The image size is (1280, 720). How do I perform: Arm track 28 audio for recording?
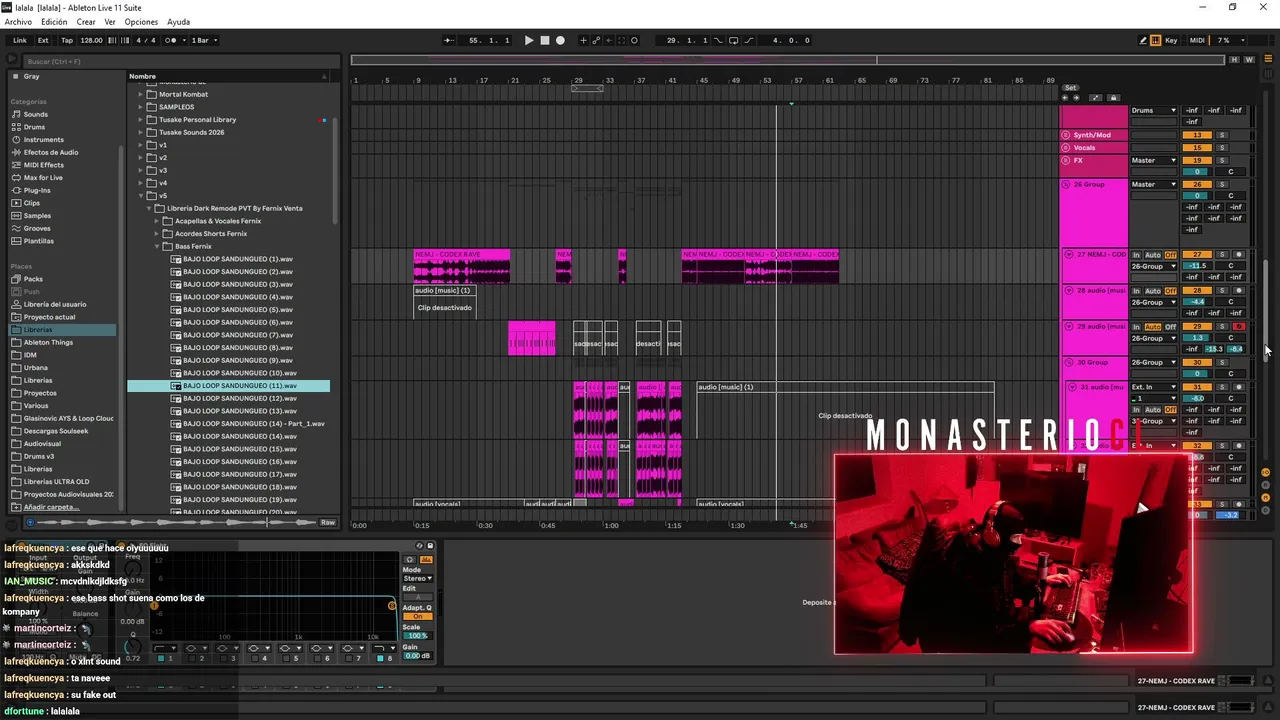(x=1239, y=291)
